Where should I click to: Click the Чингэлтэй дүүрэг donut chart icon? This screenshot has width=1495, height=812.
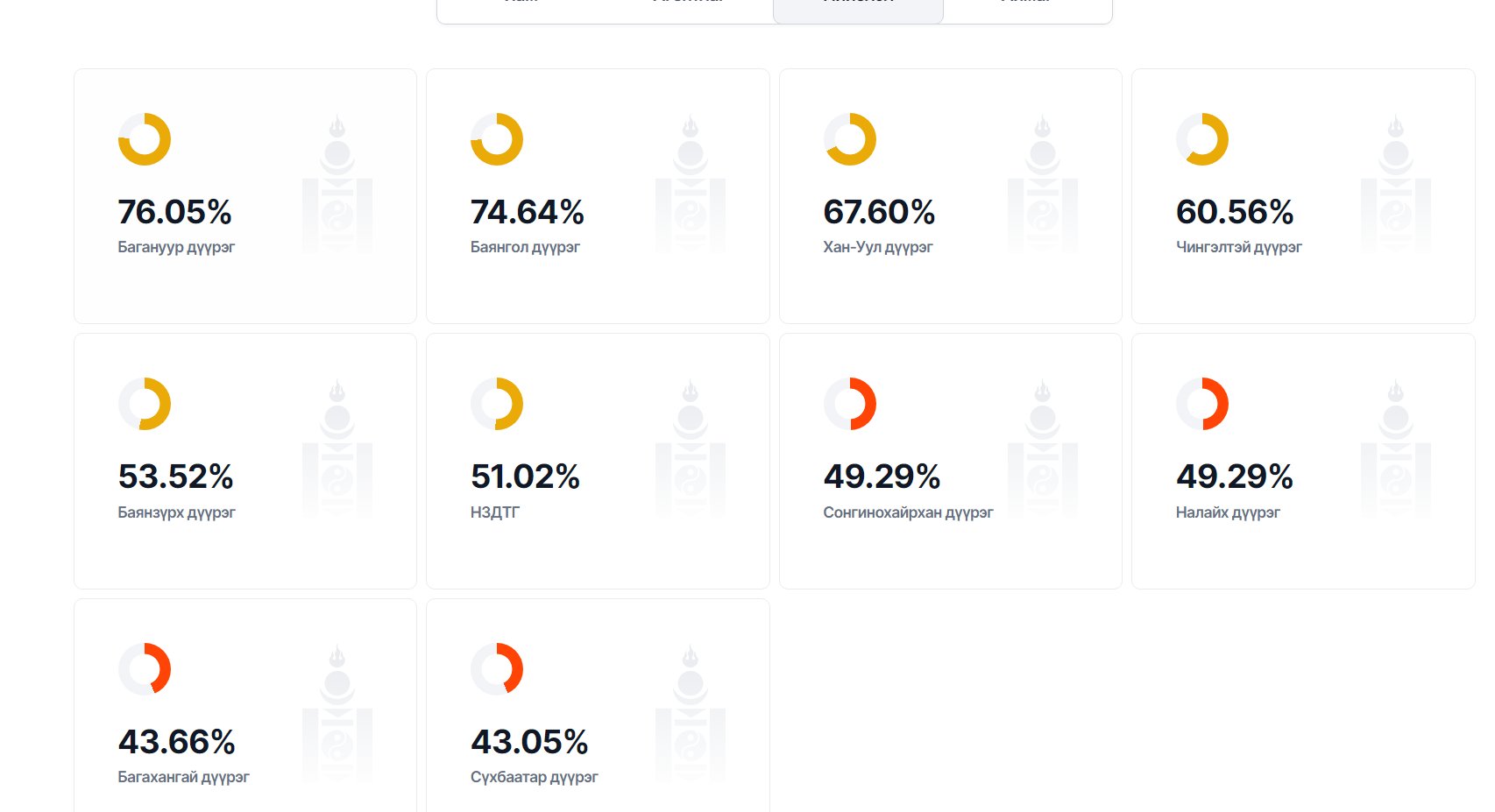(1202, 139)
